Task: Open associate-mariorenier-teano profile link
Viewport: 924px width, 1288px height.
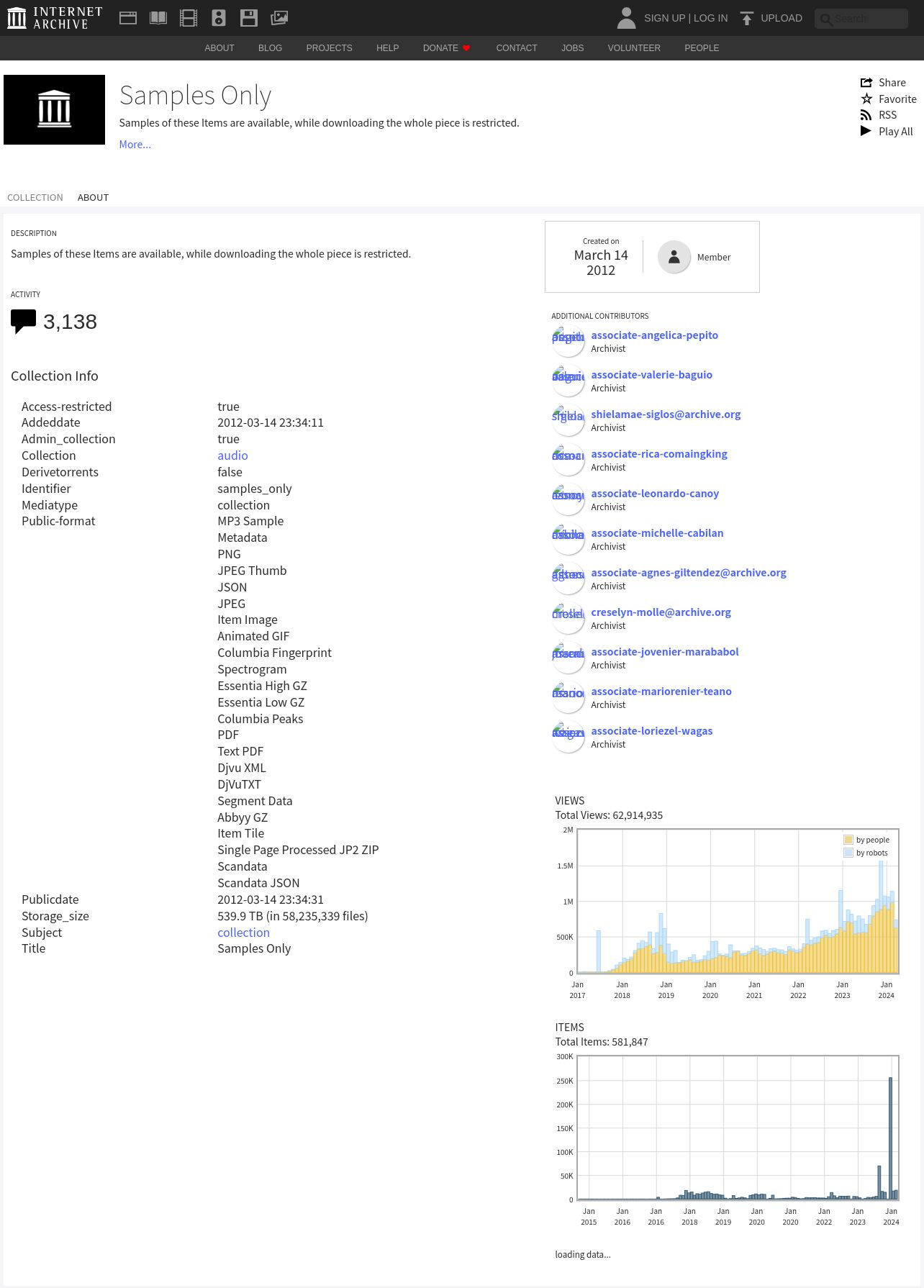Action: point(661,691)
